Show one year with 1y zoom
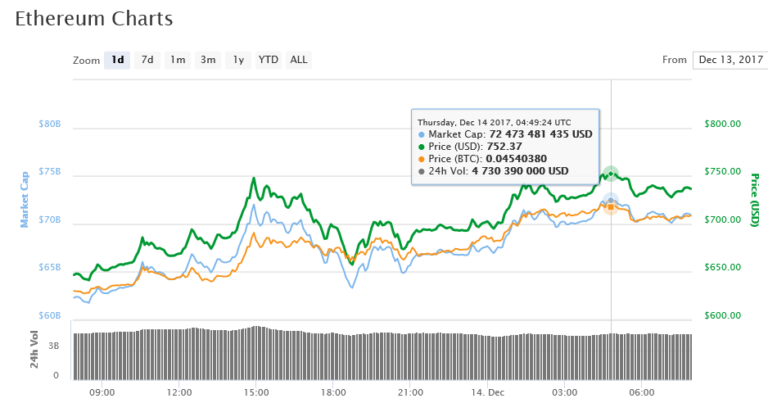Image resolution: width=768 pixels, height=412 pixels. [238, 60]
